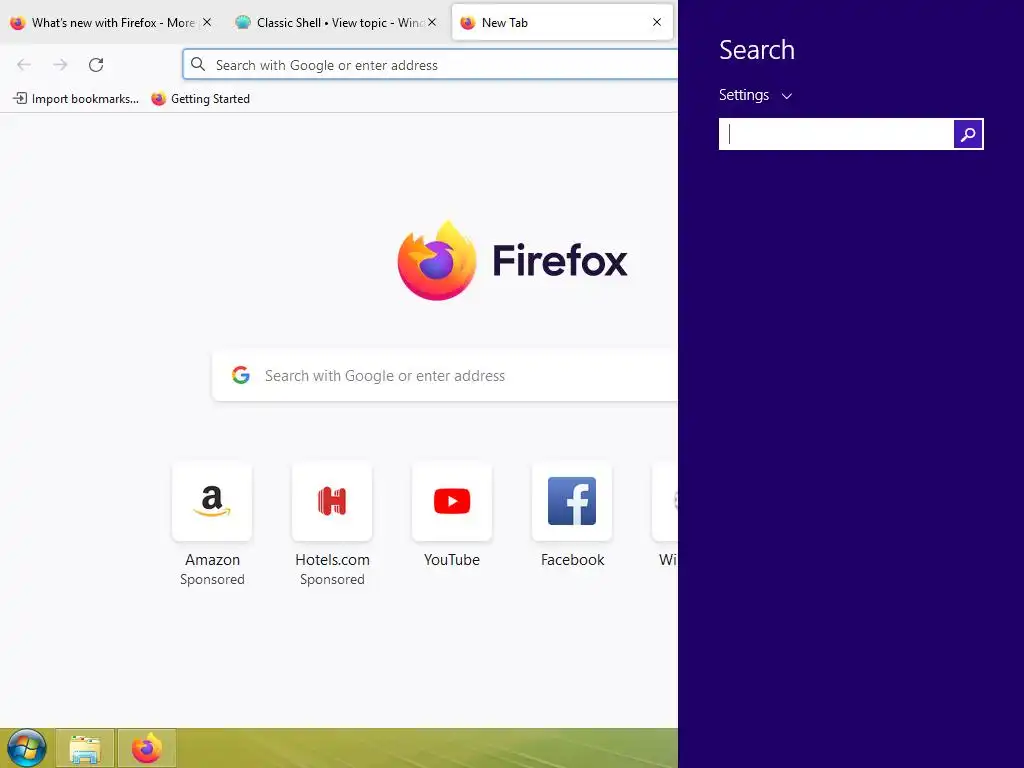Click the Amazon label under its tile
The image size is (1024, 768).
point(212,560)
